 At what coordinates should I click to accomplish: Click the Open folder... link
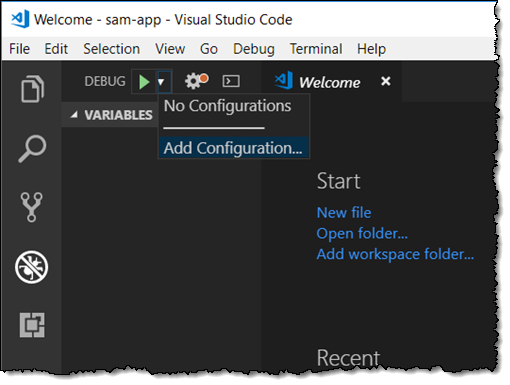click(362, 234)
